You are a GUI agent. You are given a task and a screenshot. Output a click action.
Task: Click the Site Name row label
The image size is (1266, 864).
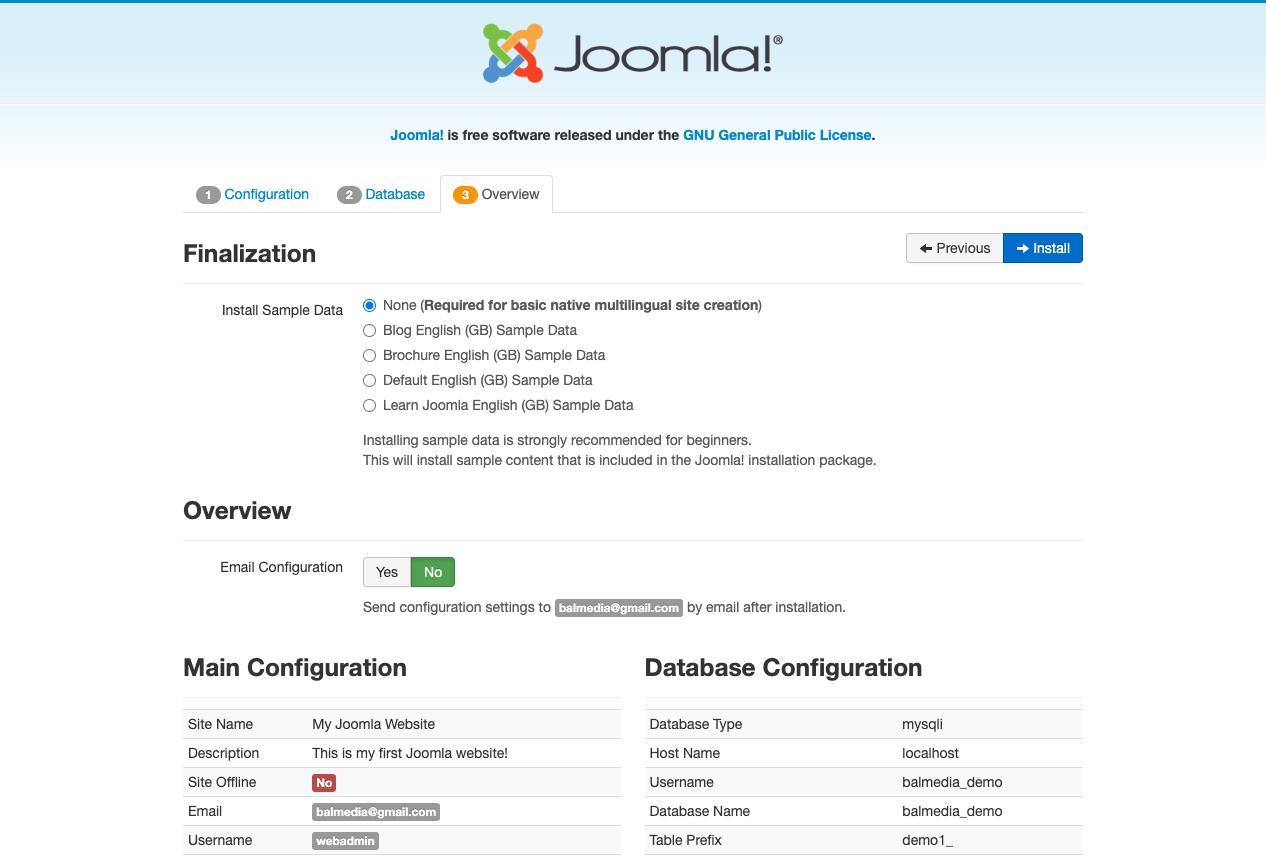pos(220,724)
